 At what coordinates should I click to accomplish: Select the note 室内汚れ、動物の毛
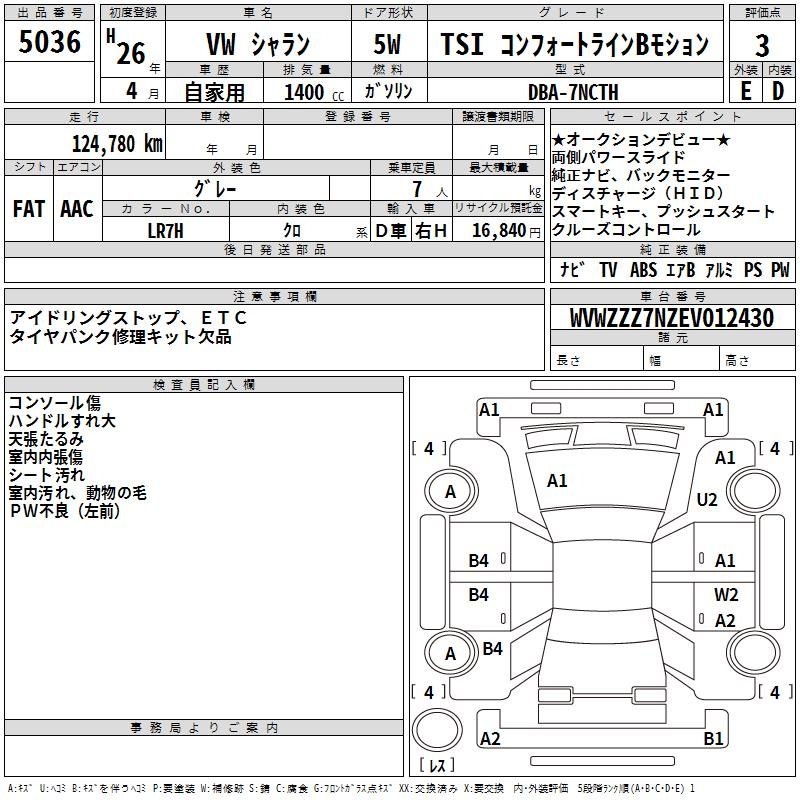pos(78,492)
